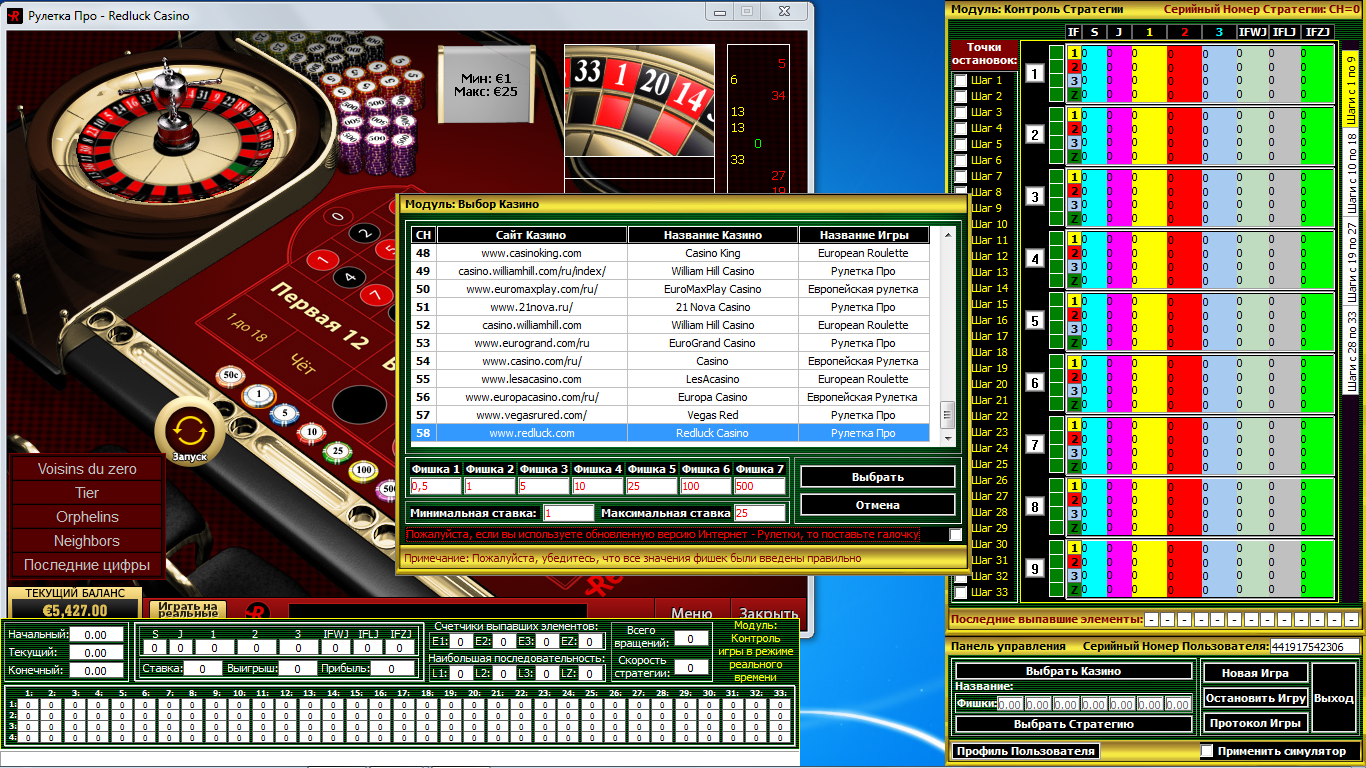
Task: Select row 48 www.casinoking.com
Action: pyautogui.click(x=670, y=253)
